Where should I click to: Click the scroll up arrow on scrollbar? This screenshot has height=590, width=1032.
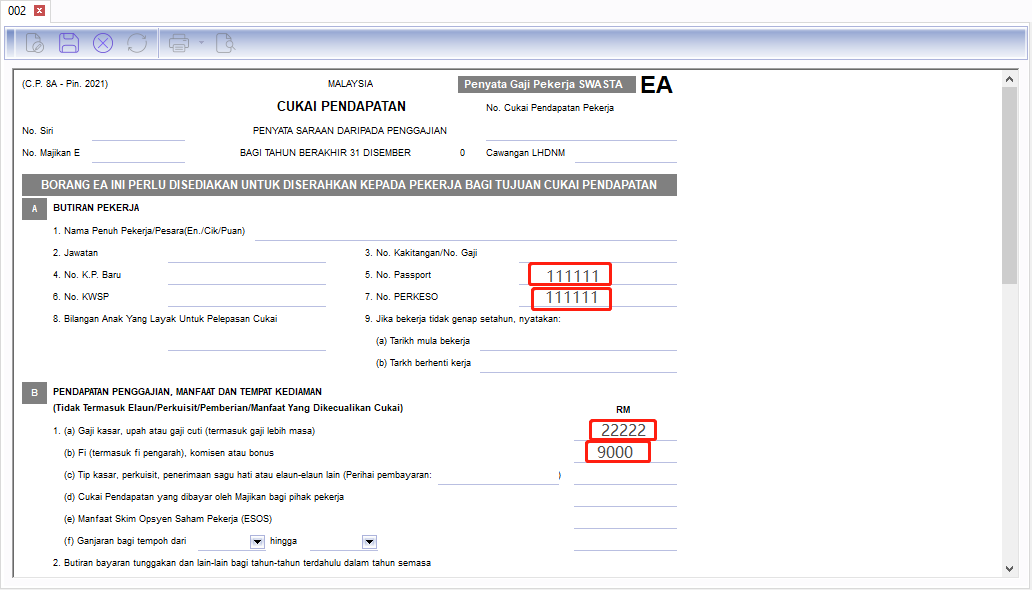(1008, 77)
